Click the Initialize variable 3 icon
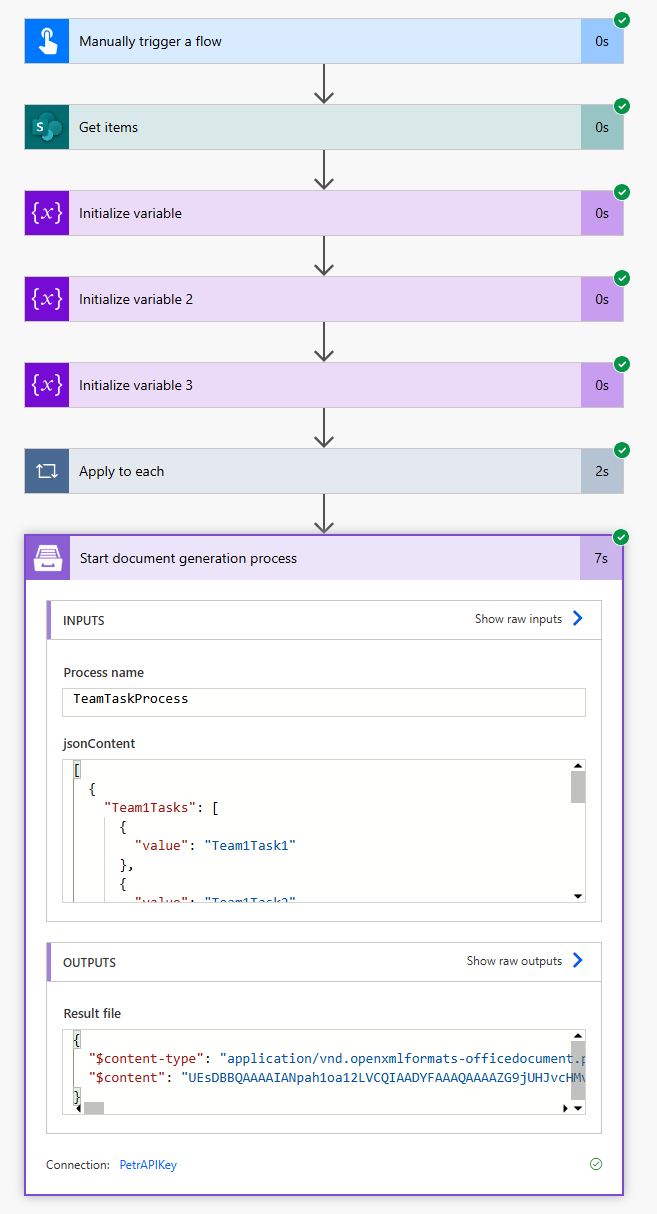The width and height of the screenshot is (657, 1214). [47, 386]
